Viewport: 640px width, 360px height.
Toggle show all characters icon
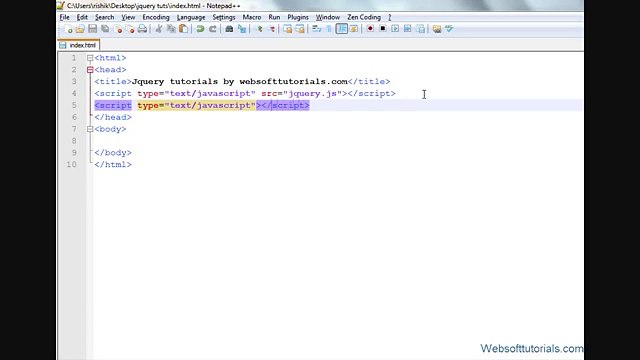coord(329,29)
